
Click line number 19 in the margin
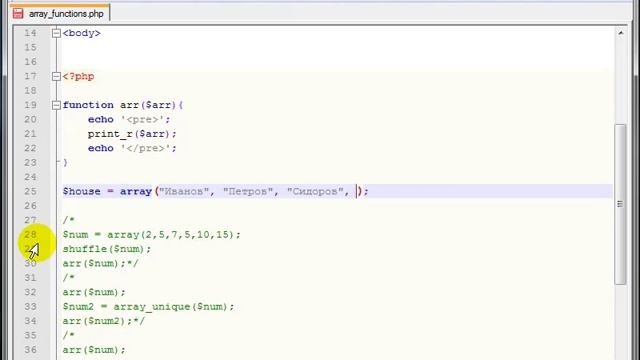pyautogui.click(x=30, y=105)
